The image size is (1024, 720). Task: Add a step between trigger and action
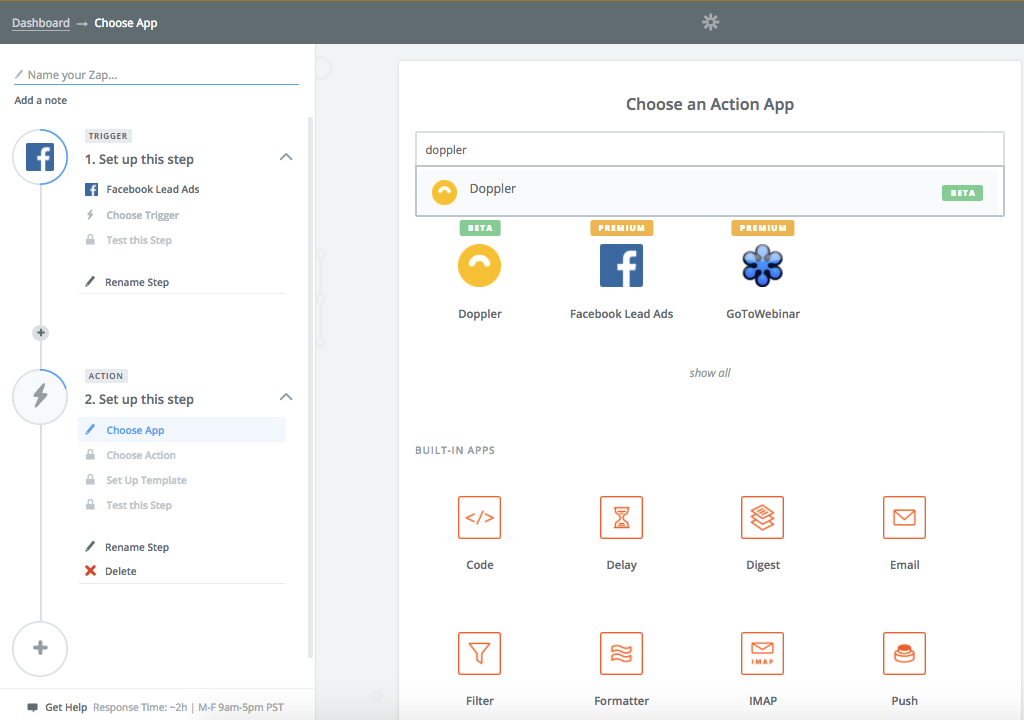coord(40,333)
